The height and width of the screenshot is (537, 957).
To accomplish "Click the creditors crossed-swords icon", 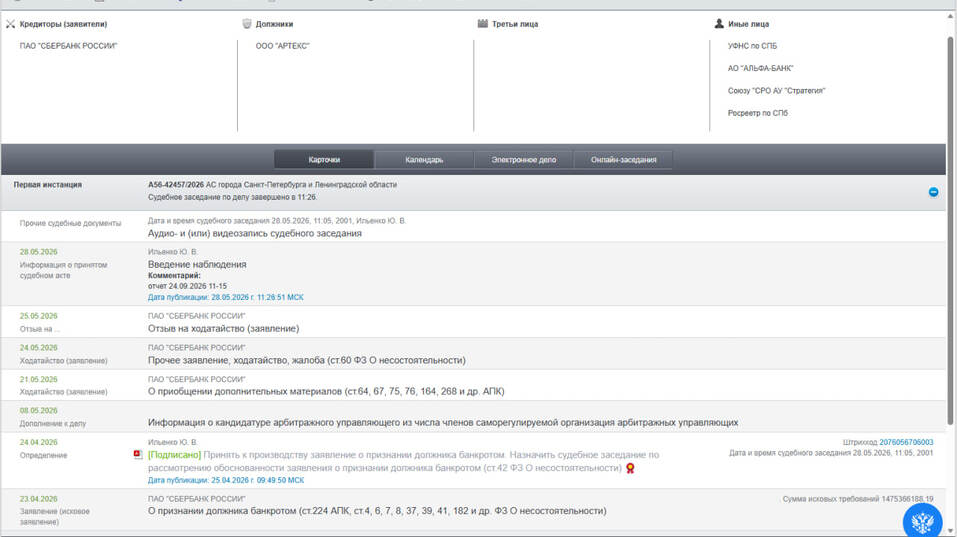I will [10, 24].
